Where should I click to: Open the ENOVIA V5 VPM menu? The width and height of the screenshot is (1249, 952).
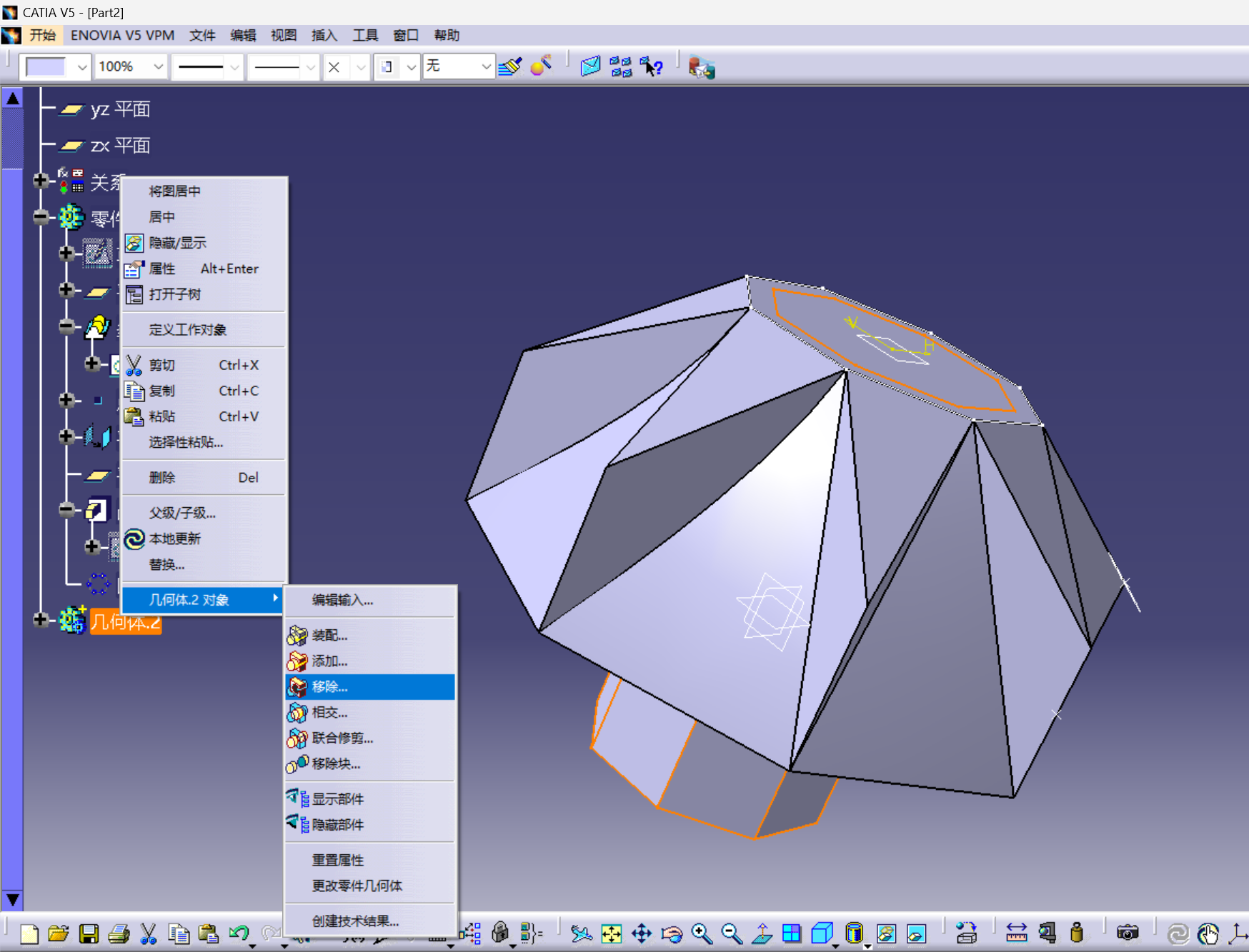pos(122,35)
